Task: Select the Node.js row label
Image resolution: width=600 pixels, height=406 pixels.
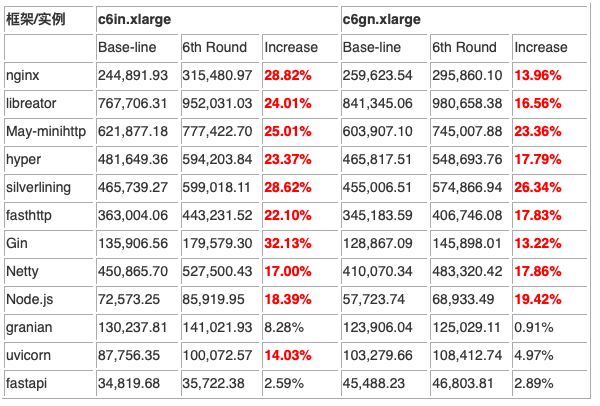Action: (x=28, y=299)
